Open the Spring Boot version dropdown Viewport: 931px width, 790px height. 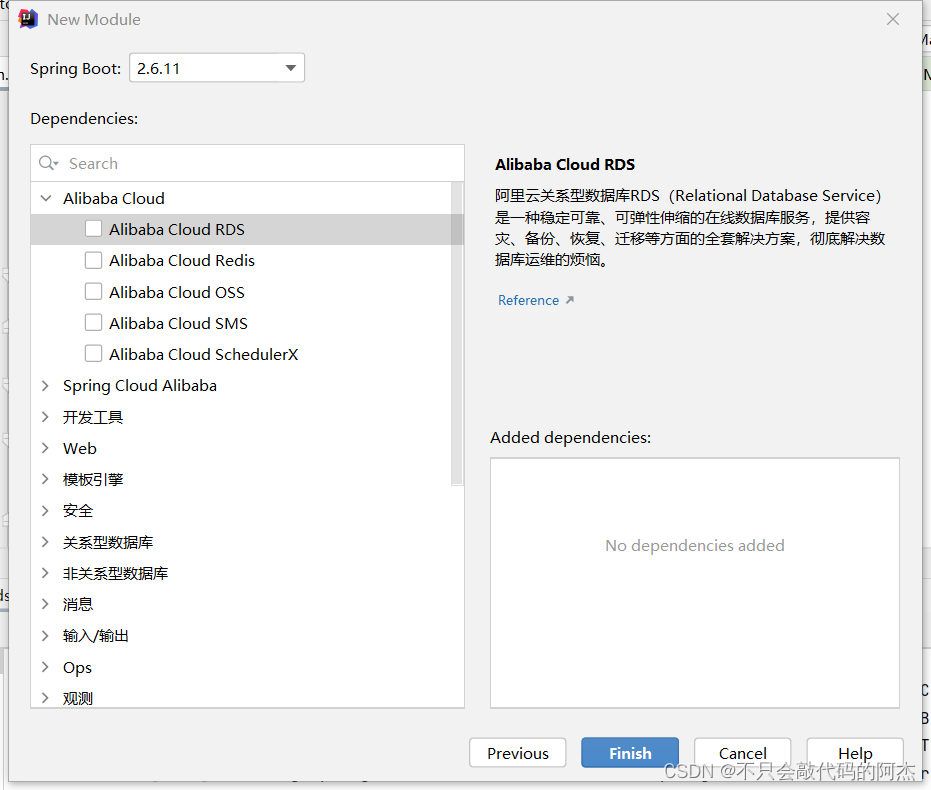pos(289,68)
